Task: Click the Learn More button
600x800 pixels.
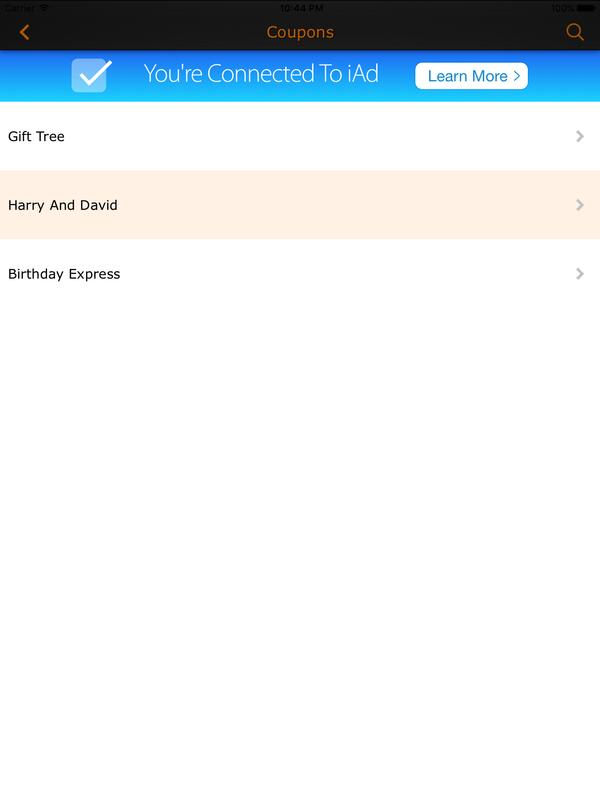Action: 471,76
